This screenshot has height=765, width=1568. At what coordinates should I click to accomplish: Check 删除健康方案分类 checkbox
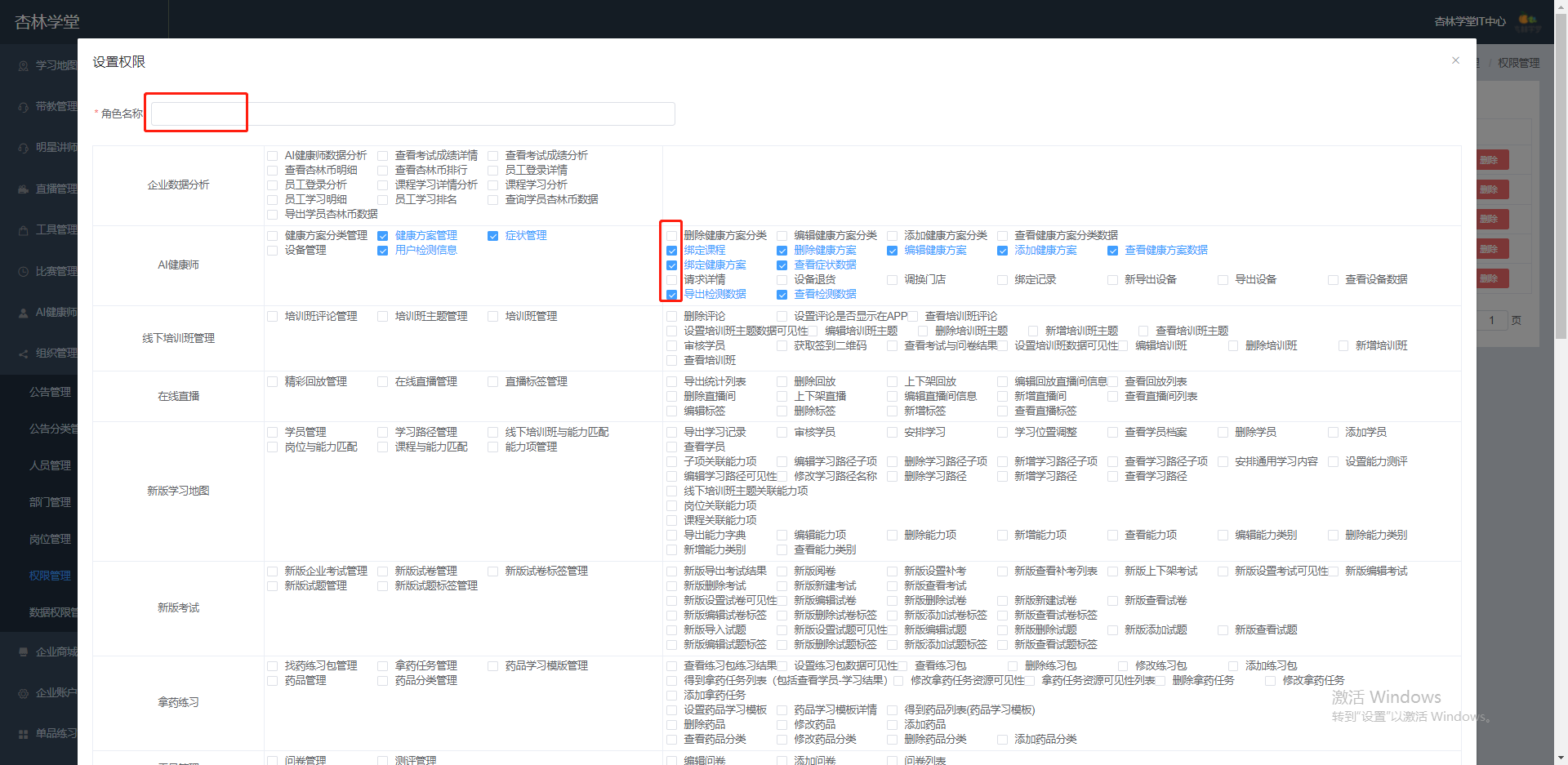click(671, 236)
